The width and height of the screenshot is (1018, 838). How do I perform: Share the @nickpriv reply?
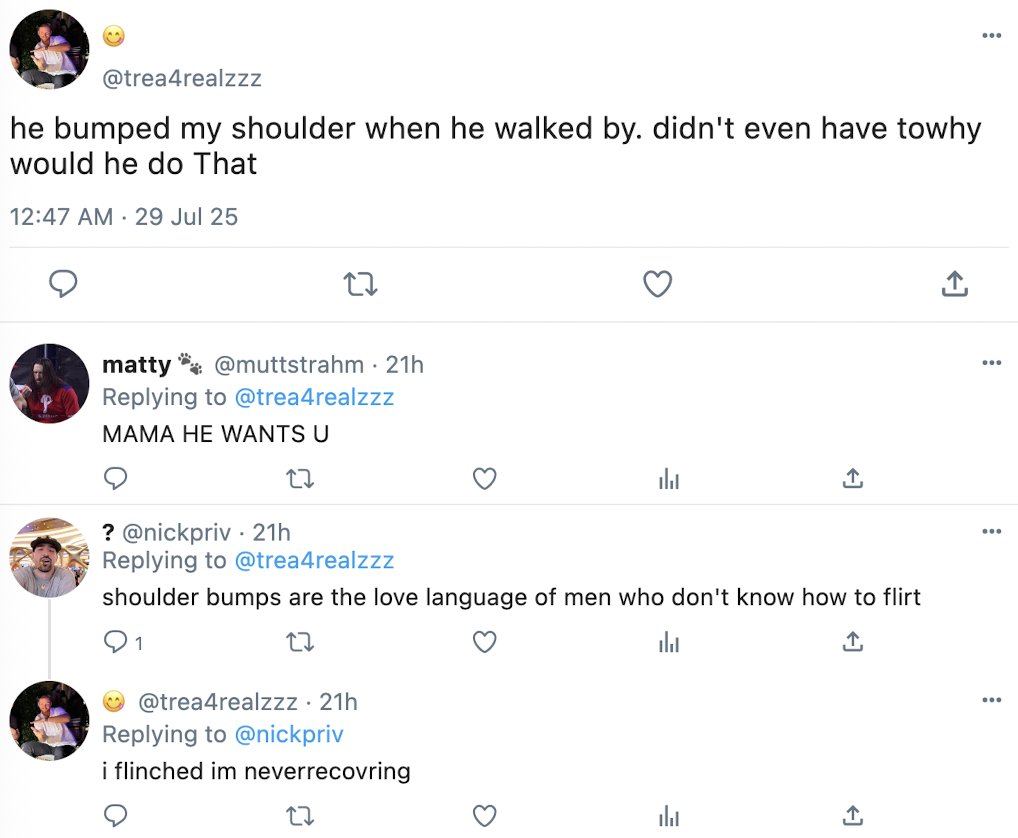click(x=852, y=642)
